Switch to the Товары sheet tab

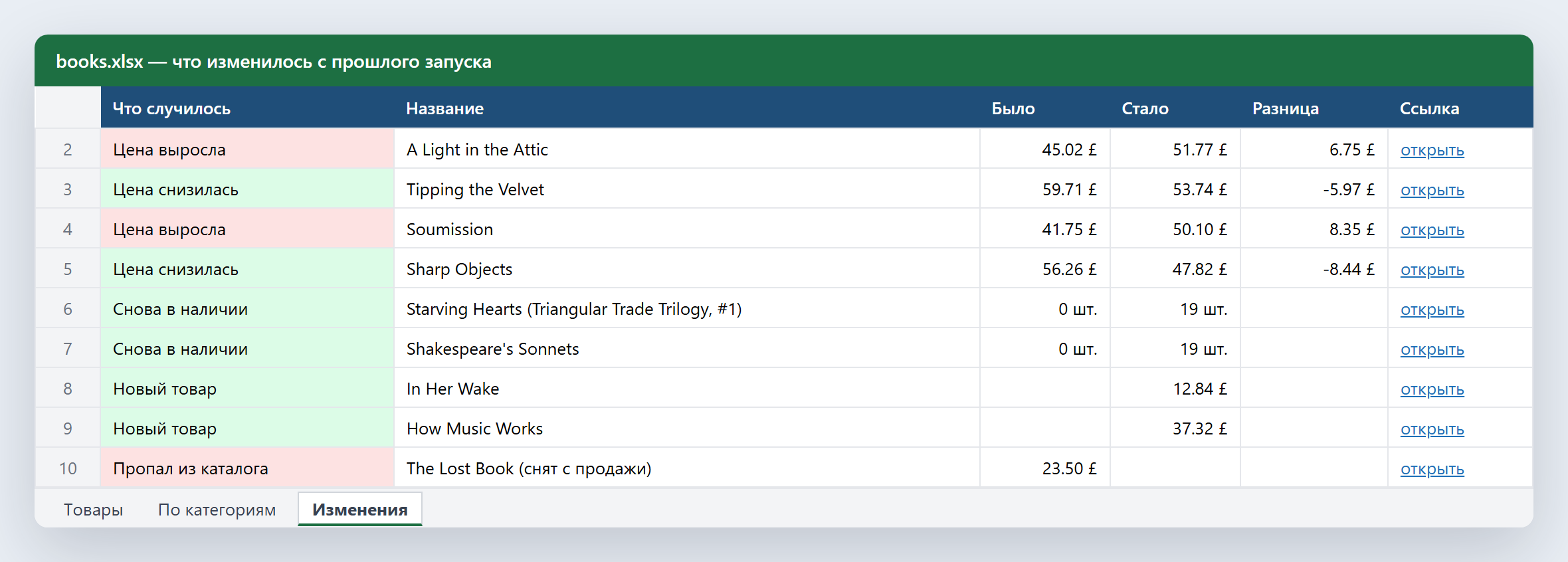tap(94, 510)
